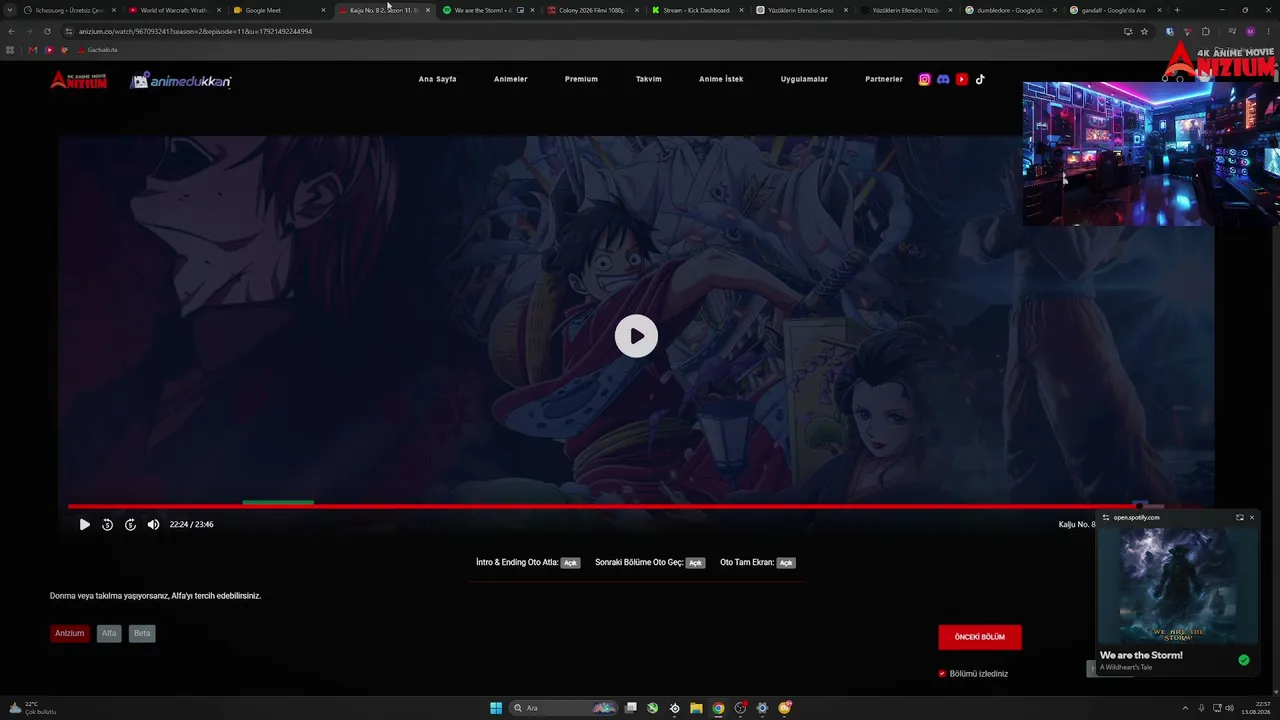
Task: Open Google Chrome from the taskbar
Action: coord(718,708)
